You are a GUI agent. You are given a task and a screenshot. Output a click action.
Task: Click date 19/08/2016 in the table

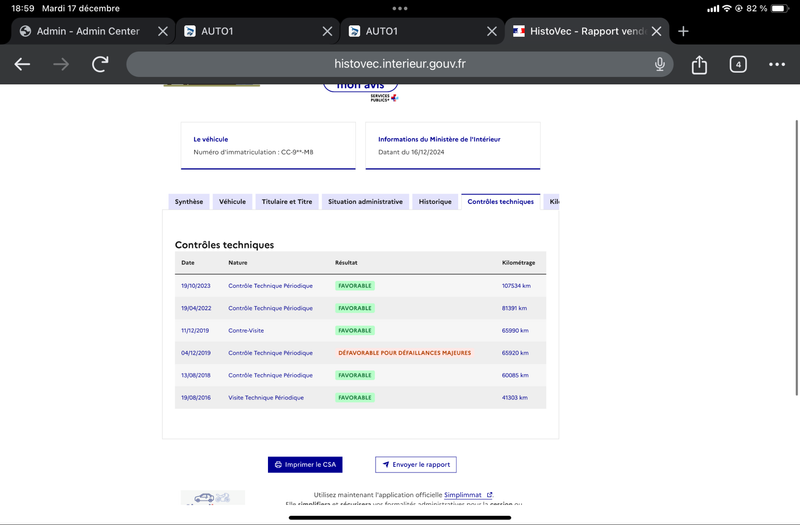196,398
